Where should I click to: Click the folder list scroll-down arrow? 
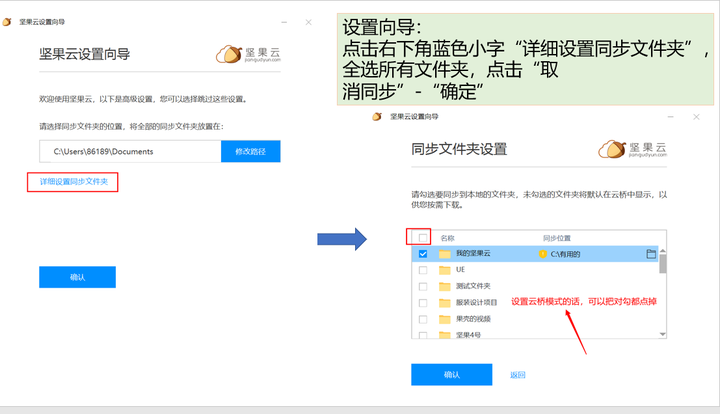pyautogui.click(x=663, y=334)
